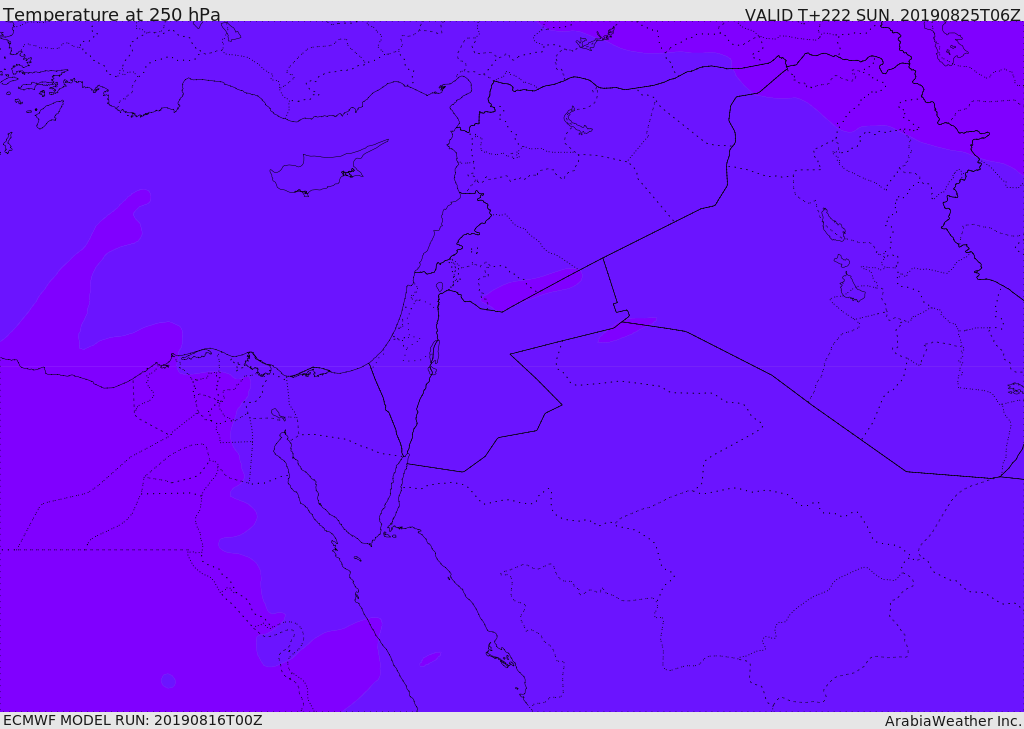Image resolution: width=1024 pixels, height=729 pixels.
Task: Click Lake Tharthar in central Iraq
Action: [x=832, y=225]
